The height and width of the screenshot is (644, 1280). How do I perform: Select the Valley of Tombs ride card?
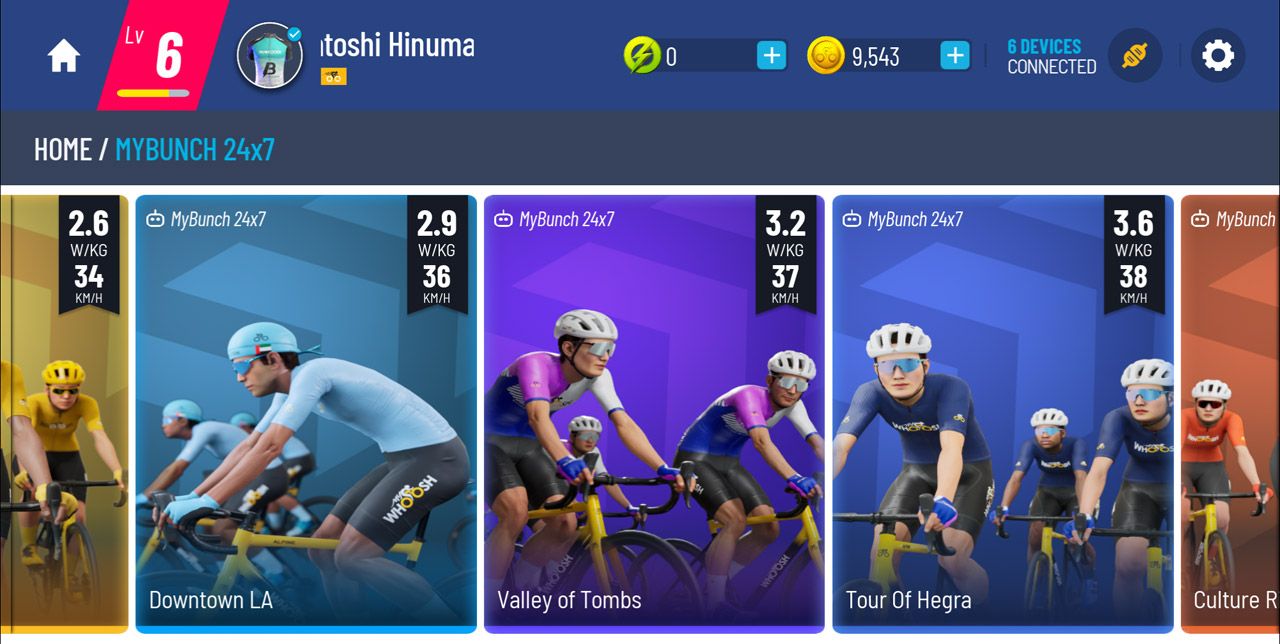pyautogui.click(x=654, y=414)
